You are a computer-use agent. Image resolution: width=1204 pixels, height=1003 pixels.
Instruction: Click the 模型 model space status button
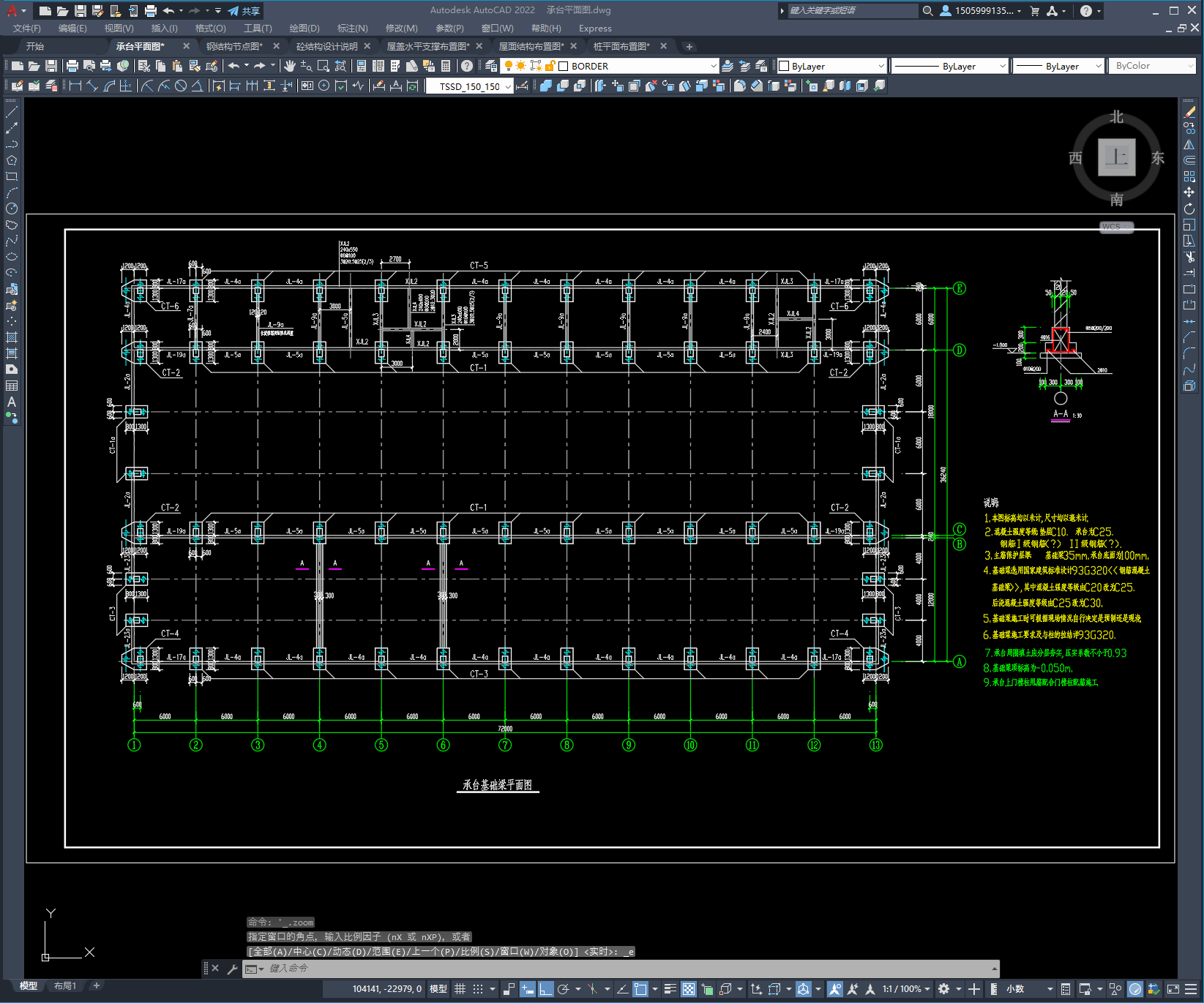tap(438, 989)
